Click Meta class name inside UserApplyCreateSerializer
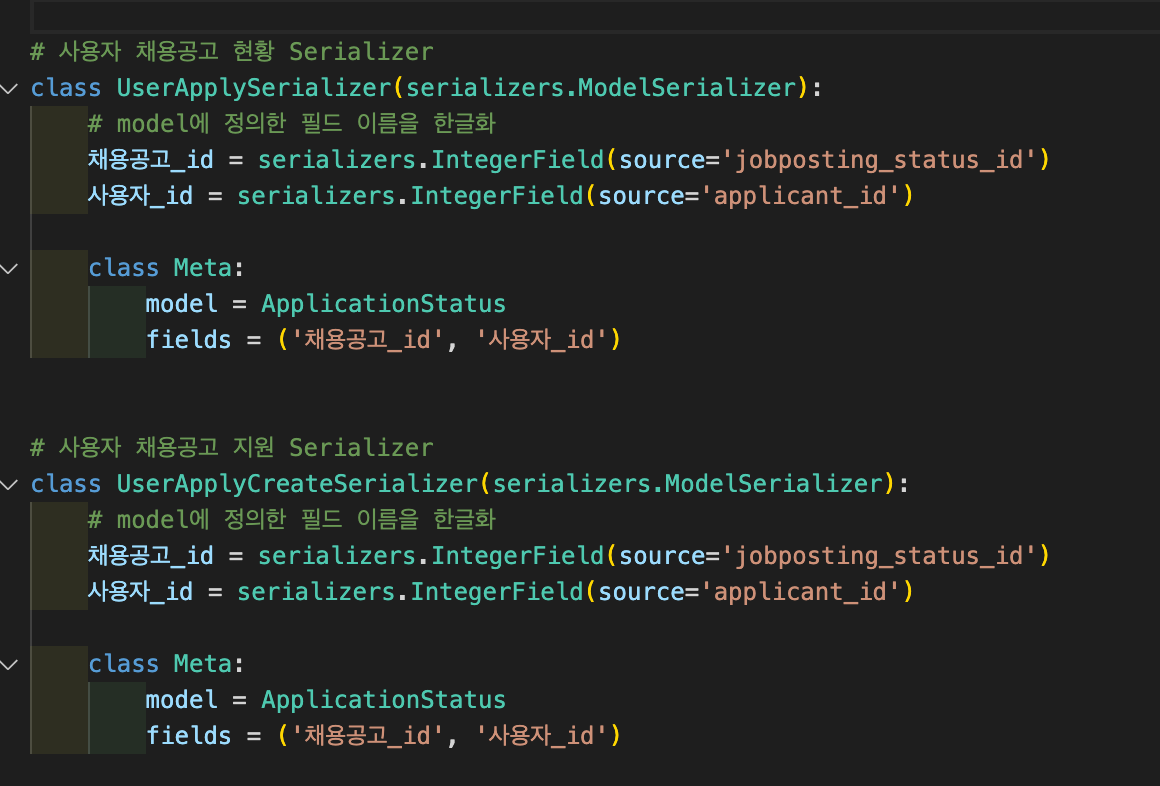 pos(203,664)
